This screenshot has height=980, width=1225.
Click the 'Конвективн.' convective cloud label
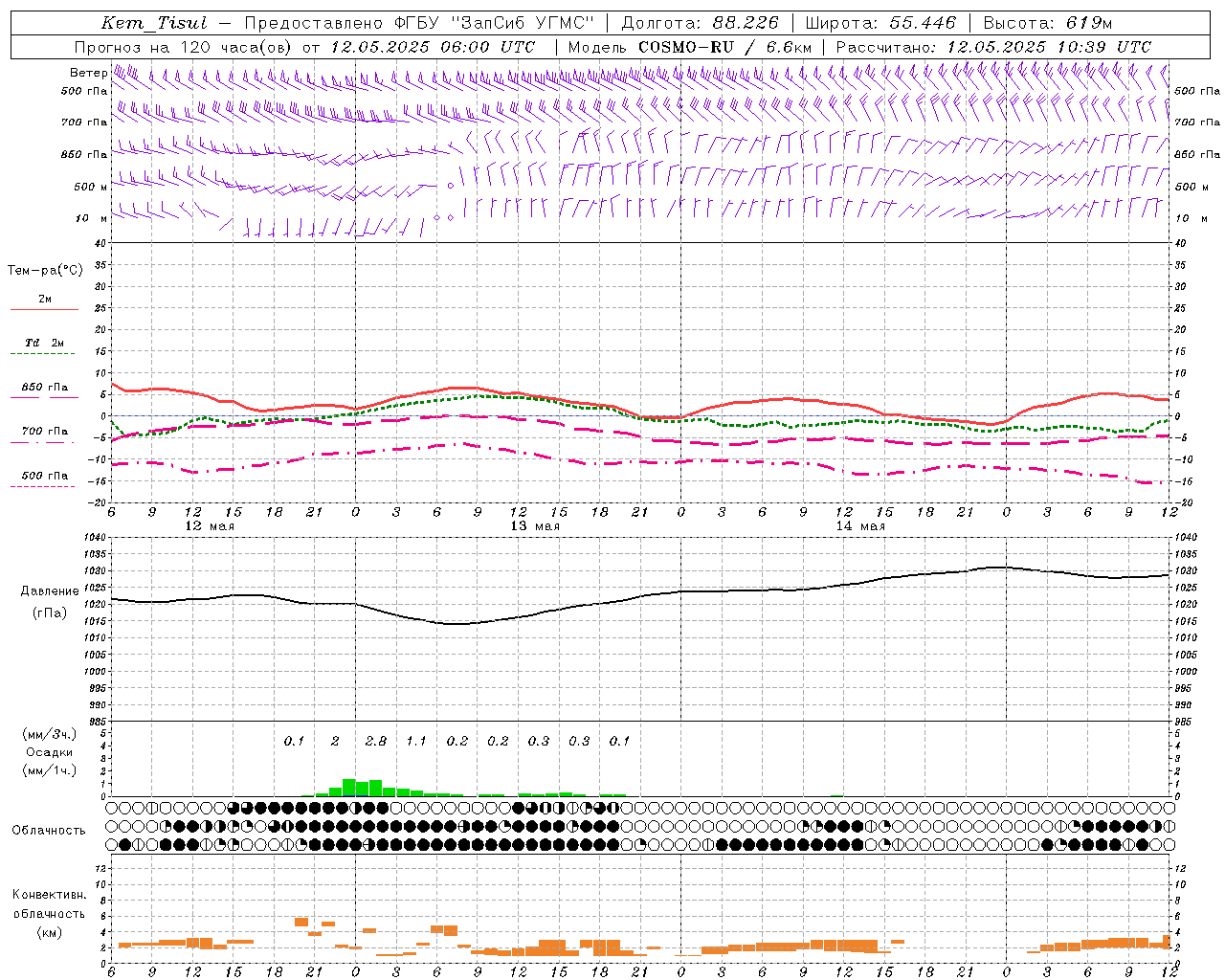click(50, 895)
